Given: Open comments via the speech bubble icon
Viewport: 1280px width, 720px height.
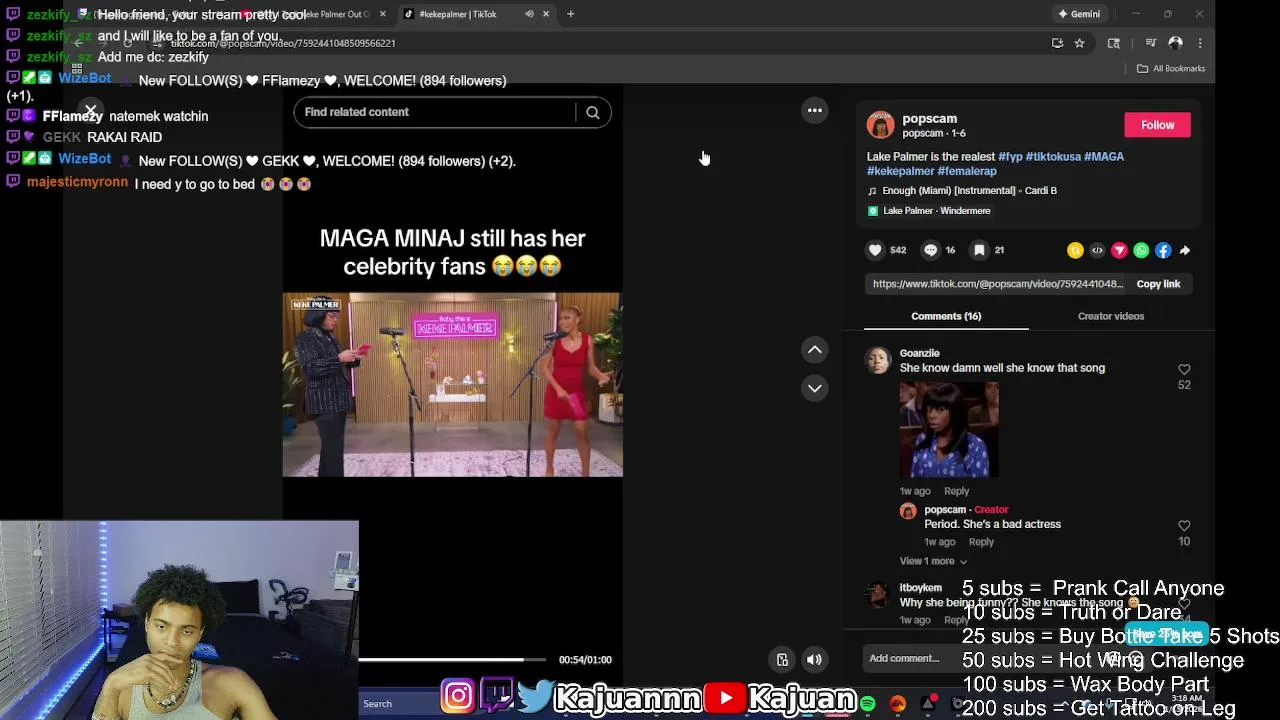Looking at the screenshot, I should click(x=931, y=250).
